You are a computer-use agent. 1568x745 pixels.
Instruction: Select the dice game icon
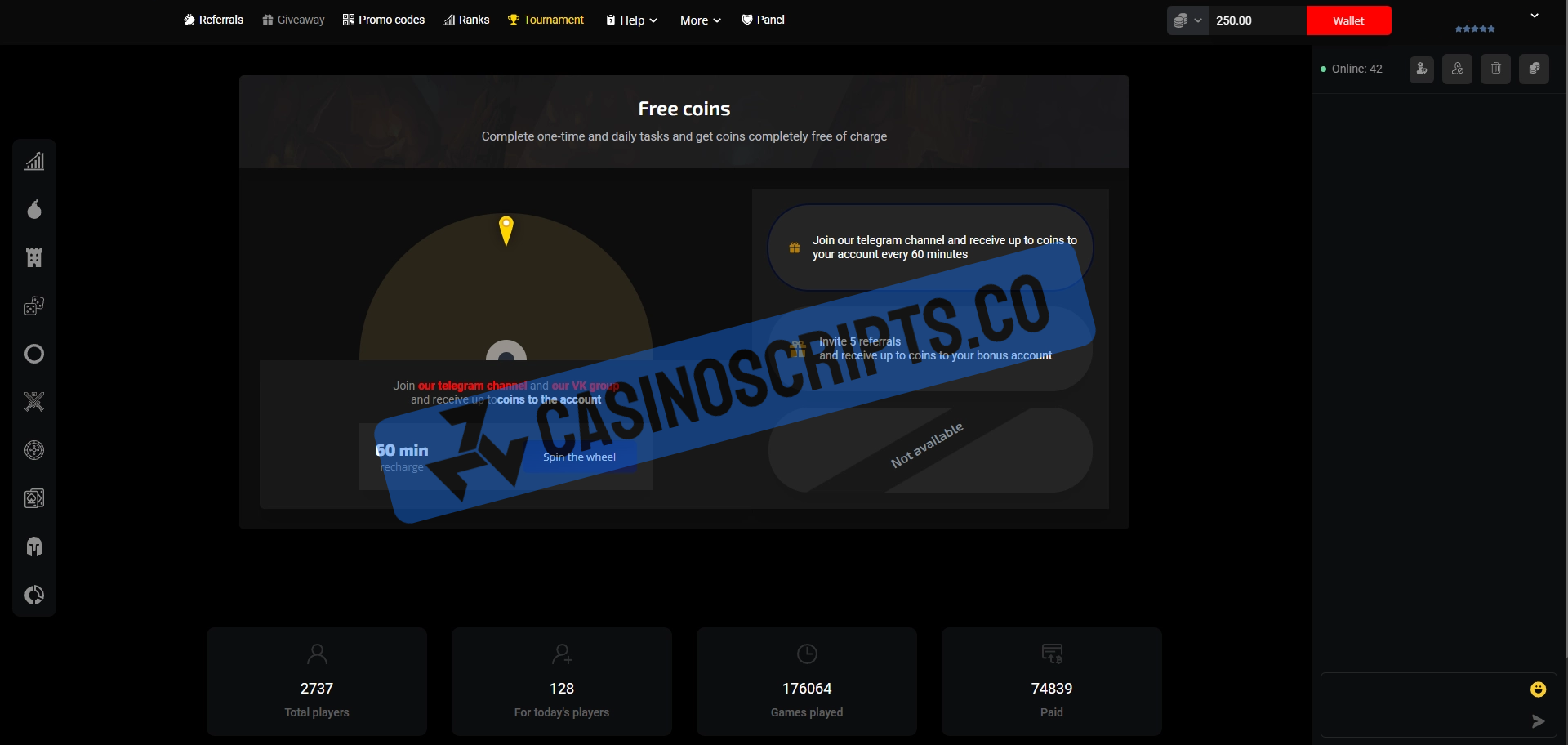tap(34, 306)
